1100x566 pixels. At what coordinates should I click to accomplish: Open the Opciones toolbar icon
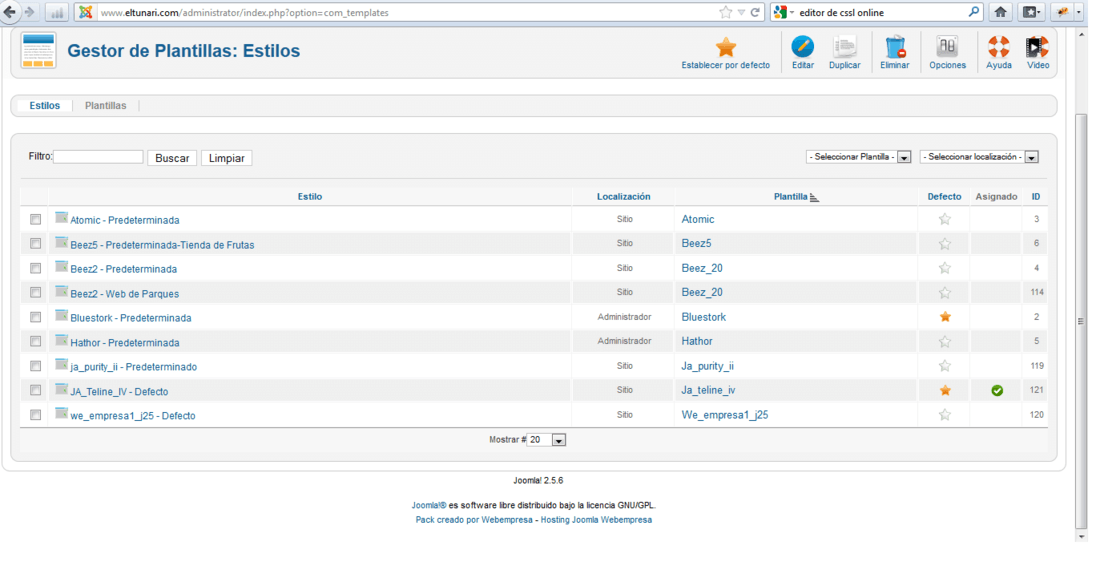[947, 47]
